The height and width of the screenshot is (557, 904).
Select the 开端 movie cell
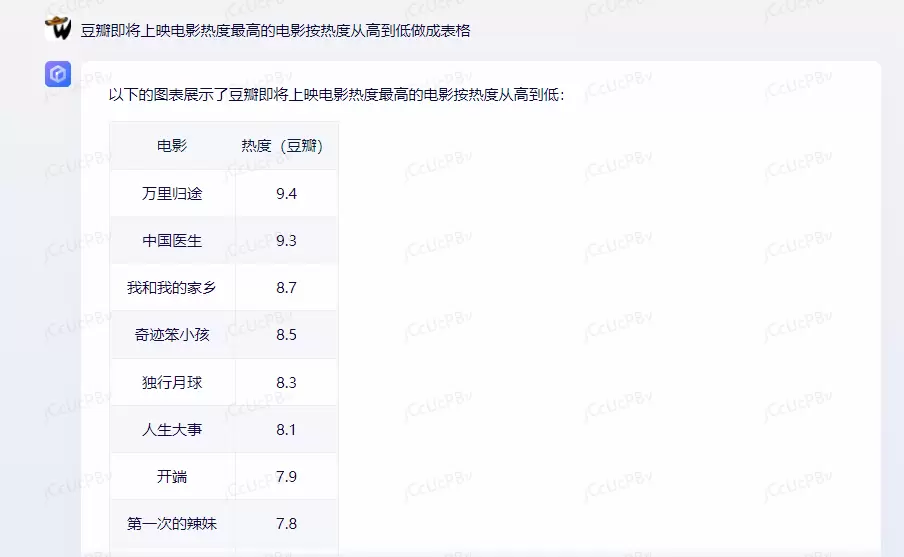[172, 476]
